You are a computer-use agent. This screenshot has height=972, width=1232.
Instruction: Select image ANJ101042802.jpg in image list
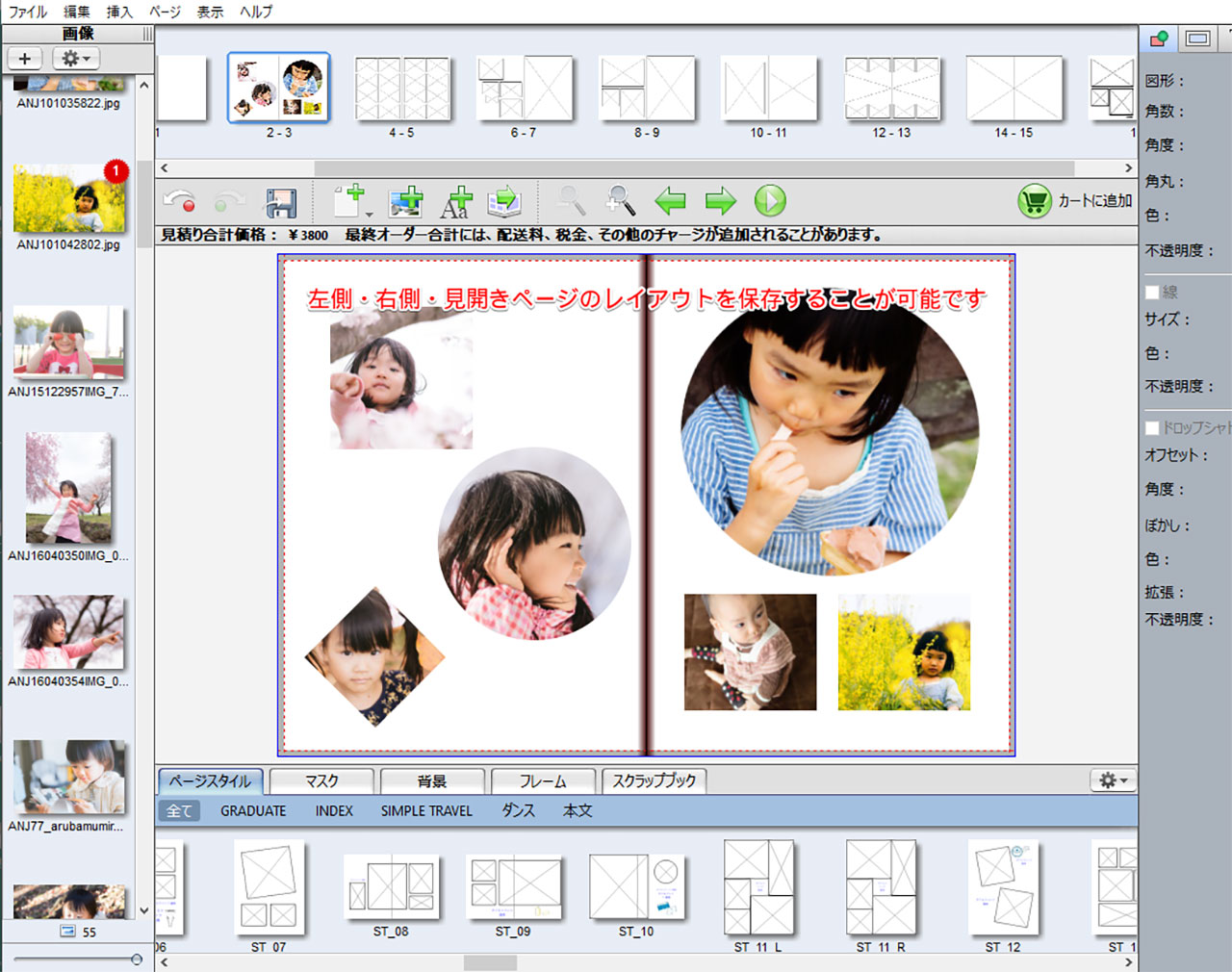69,198
